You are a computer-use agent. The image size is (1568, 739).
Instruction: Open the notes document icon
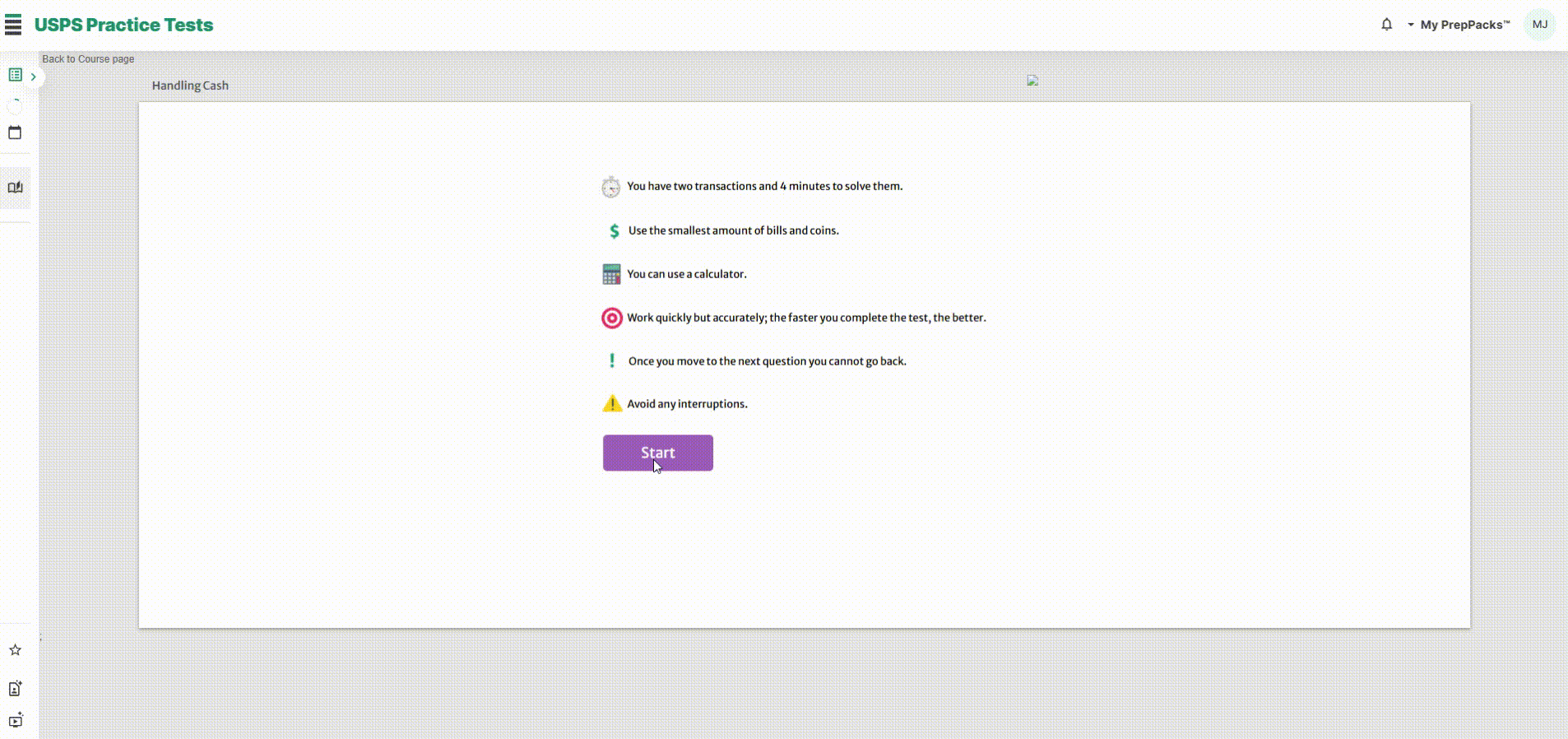[x=15, y=688]
